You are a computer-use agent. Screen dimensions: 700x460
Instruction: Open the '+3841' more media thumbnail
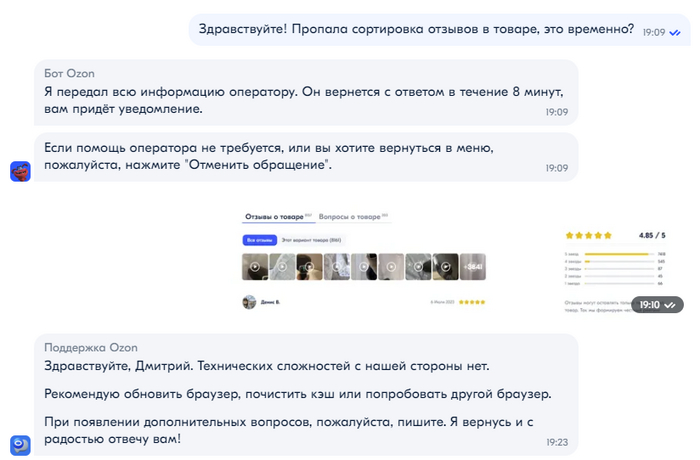tap(473, 267)
